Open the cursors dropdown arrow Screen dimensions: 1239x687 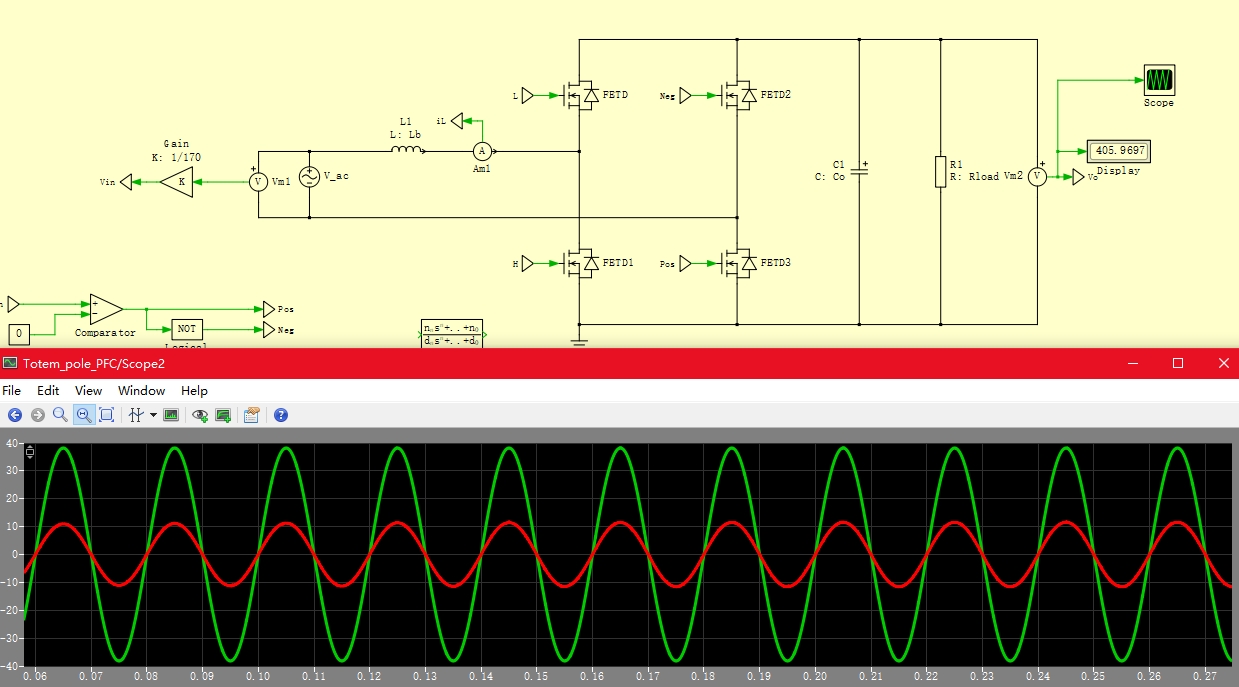pos(153,415)
